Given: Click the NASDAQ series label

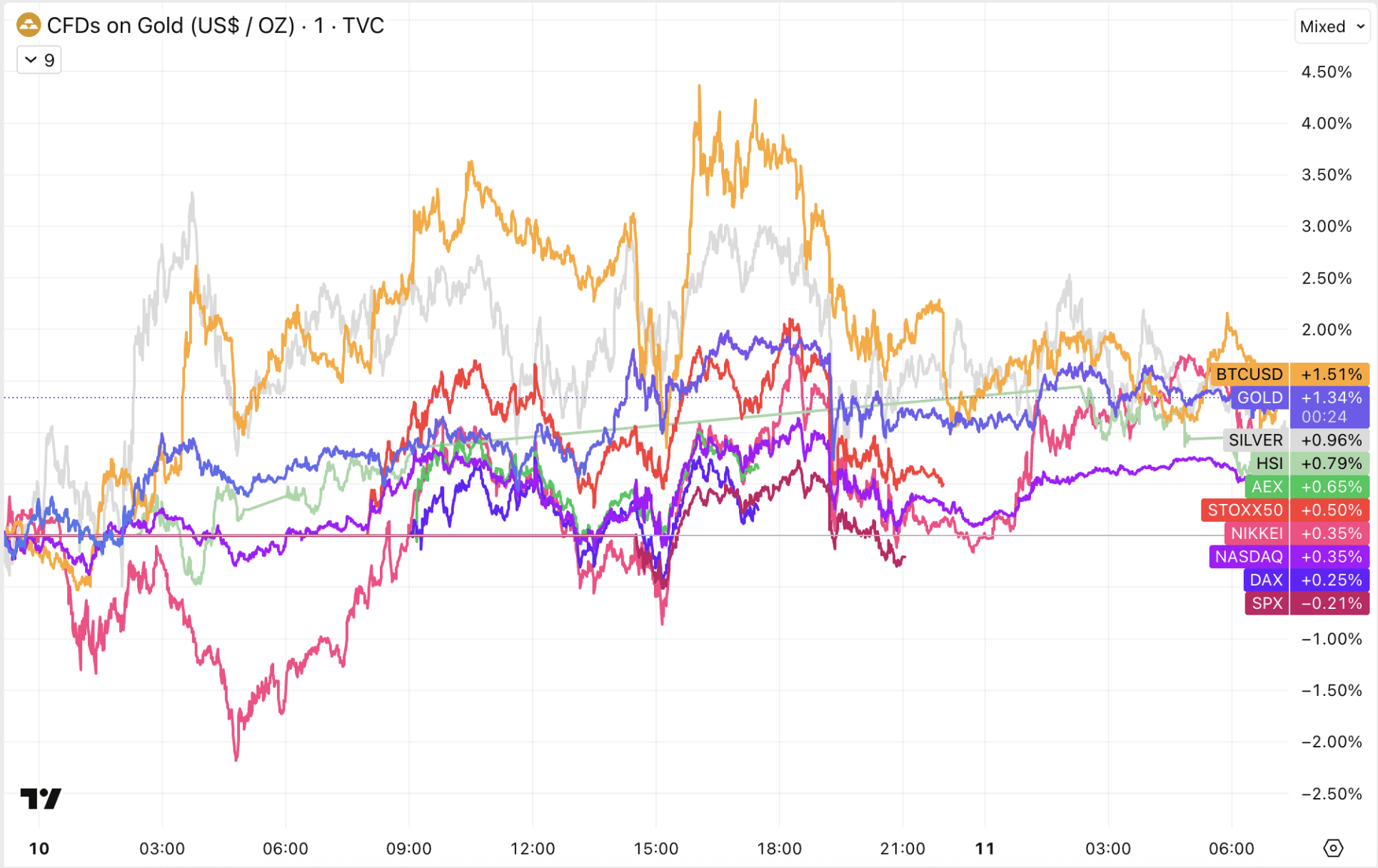Looking at the screenshot, I should pos(1248,557).
